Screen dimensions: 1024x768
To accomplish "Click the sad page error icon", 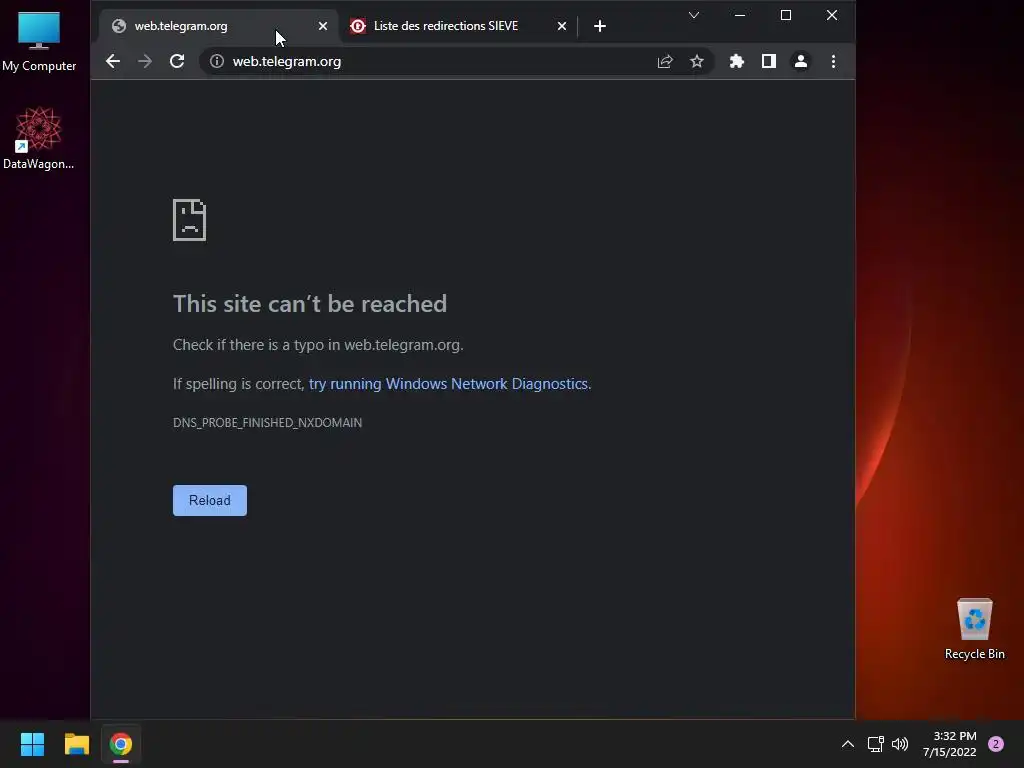I will point(189,220).
